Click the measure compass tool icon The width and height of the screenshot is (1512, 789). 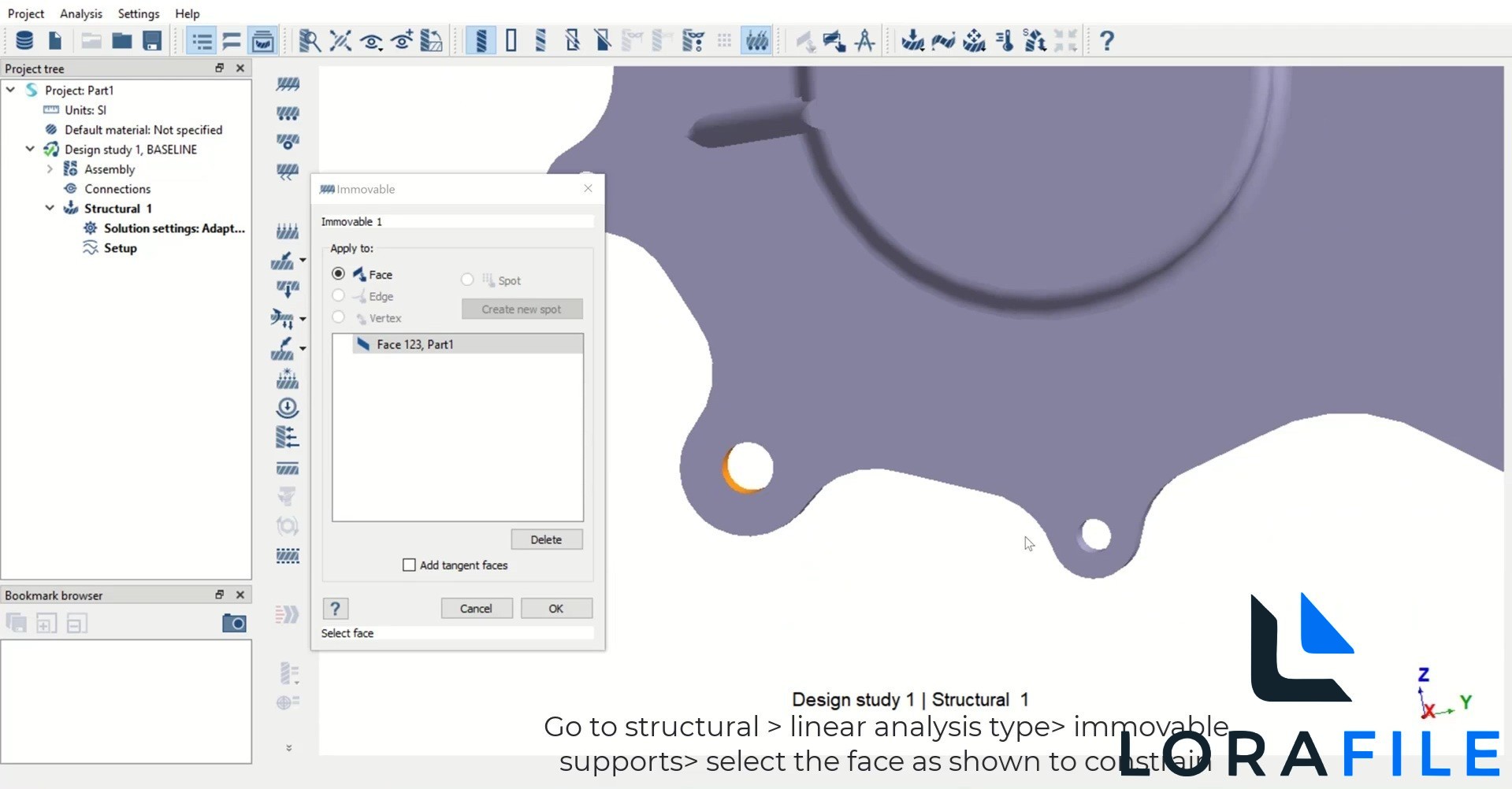click(865, 41)
